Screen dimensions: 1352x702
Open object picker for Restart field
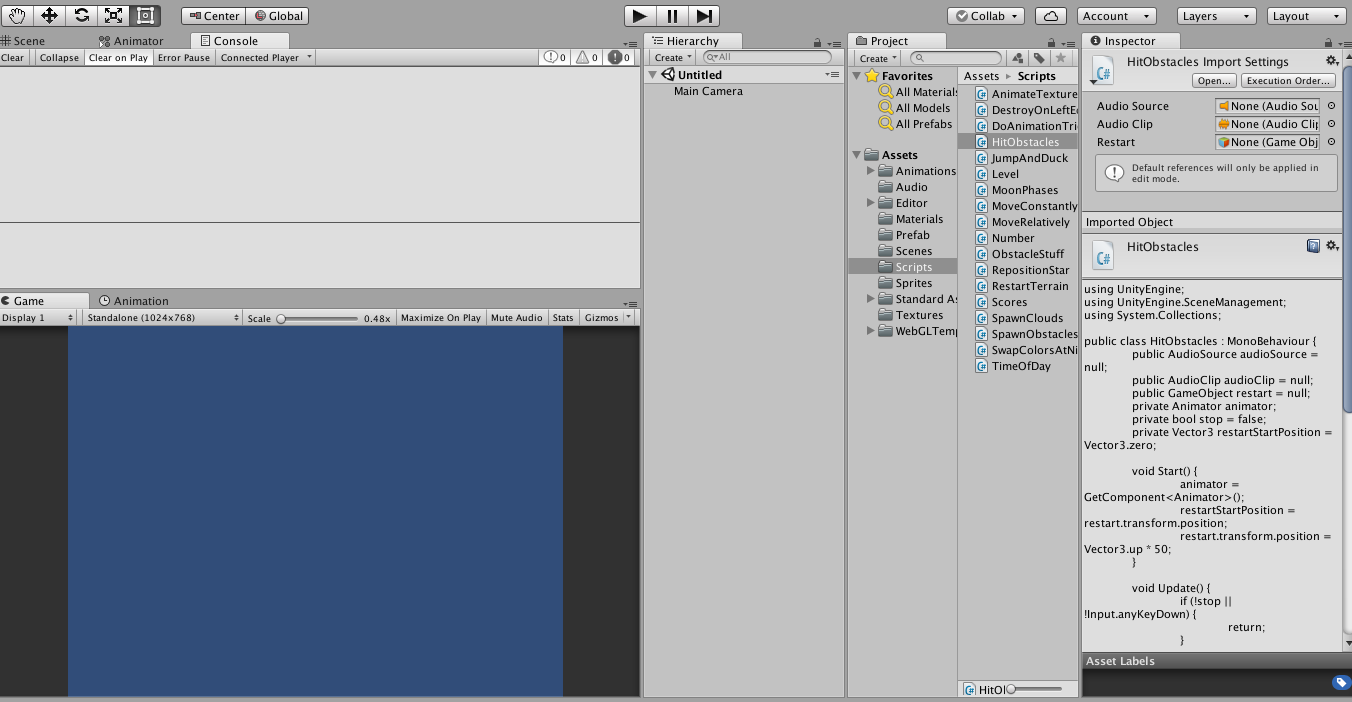pyautogui.click(x=1331, y=142)
